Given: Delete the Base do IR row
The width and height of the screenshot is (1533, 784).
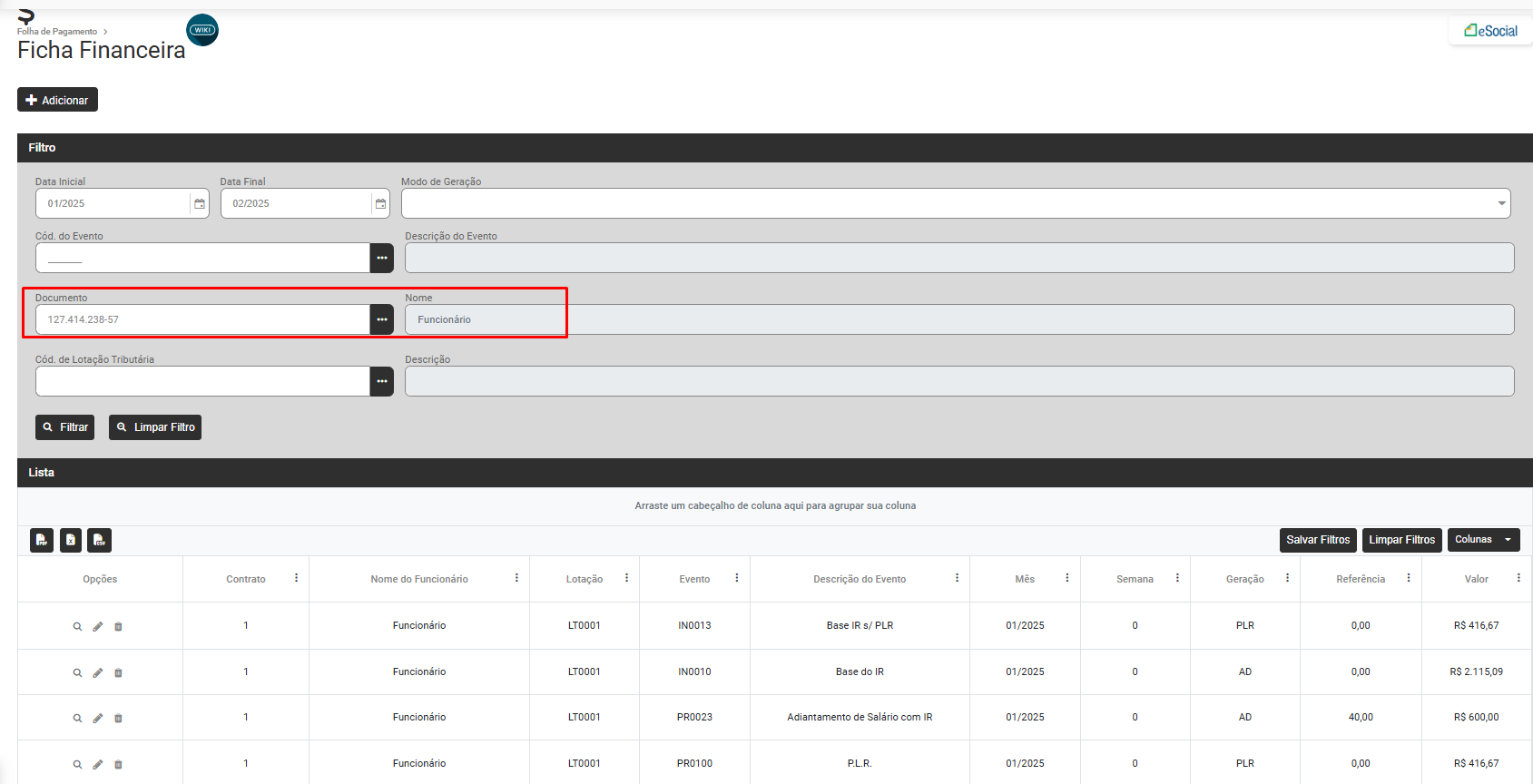Looking at the screenshot, I should pos(118,672).
